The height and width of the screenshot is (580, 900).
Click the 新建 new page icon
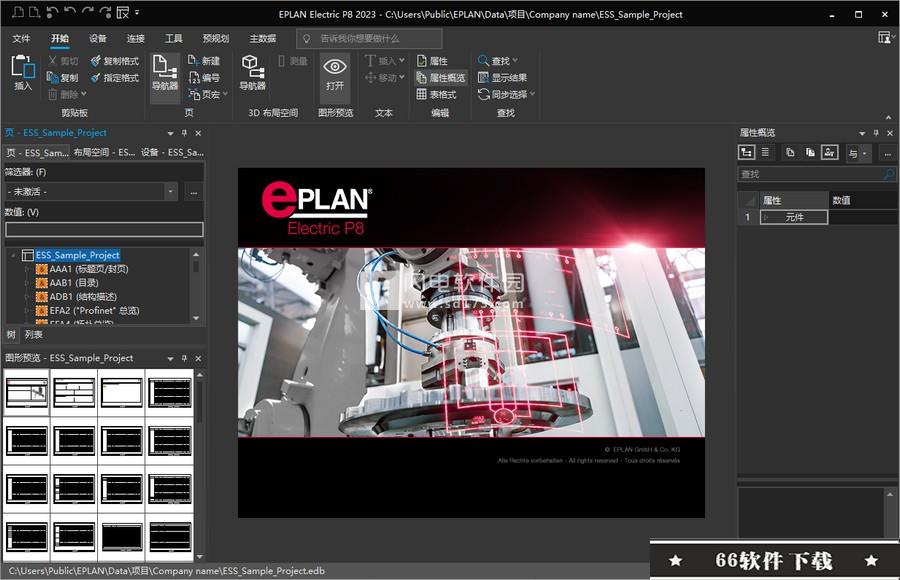193,61
